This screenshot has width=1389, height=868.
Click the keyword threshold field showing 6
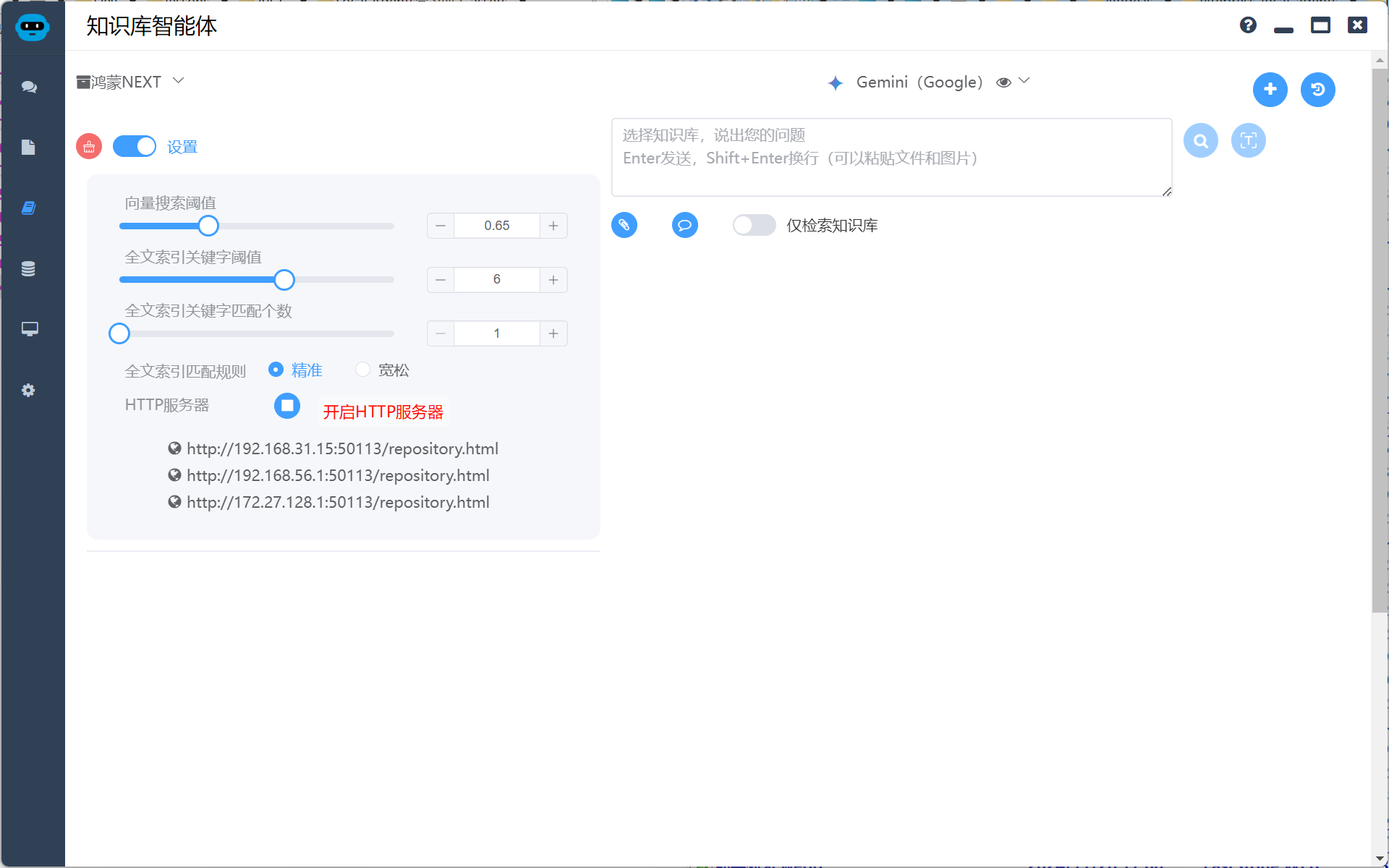[x=497, y=279]
